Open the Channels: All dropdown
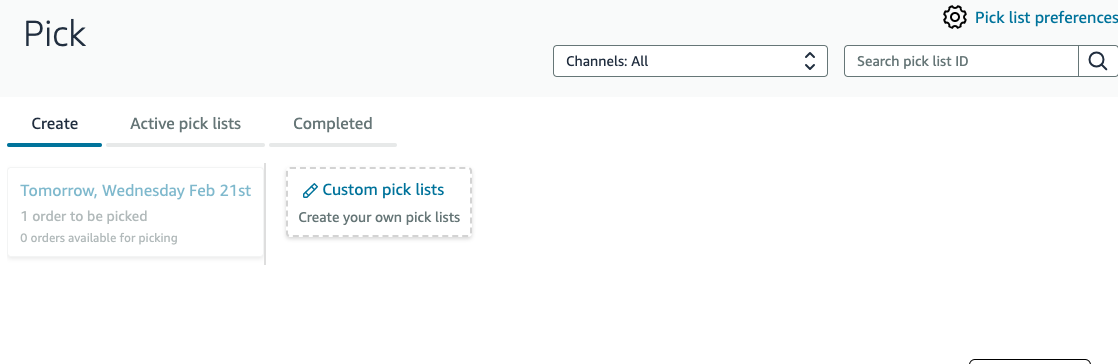Screen dimensions: 1118x364 pos(690,61)
